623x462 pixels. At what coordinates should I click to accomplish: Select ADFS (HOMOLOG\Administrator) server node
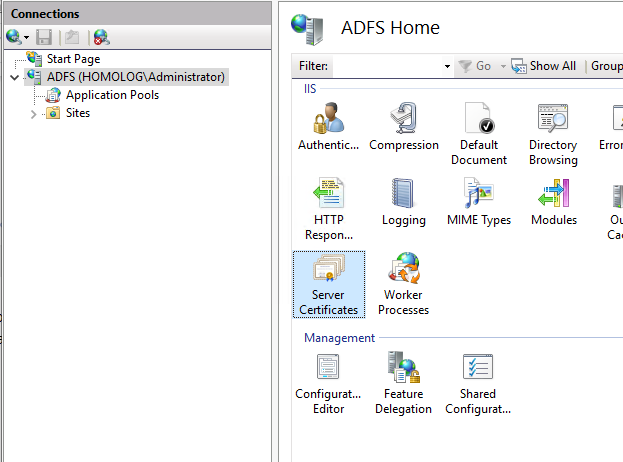pyautogui.click(x=135, y=77)
